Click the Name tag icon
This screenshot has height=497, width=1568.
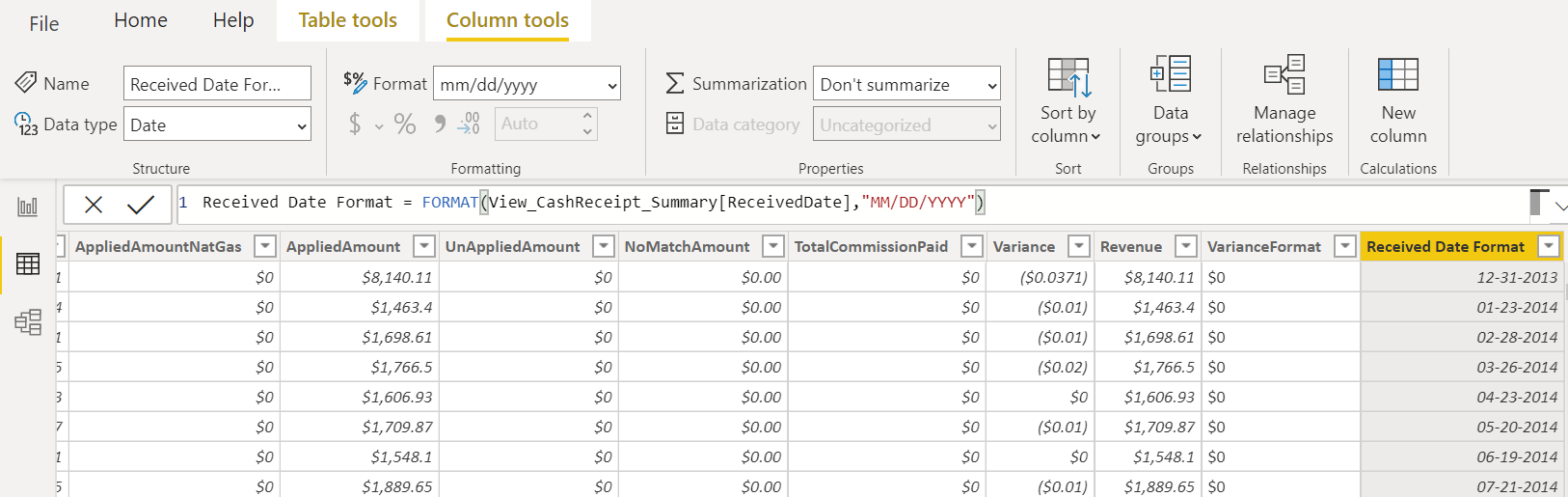26,83
